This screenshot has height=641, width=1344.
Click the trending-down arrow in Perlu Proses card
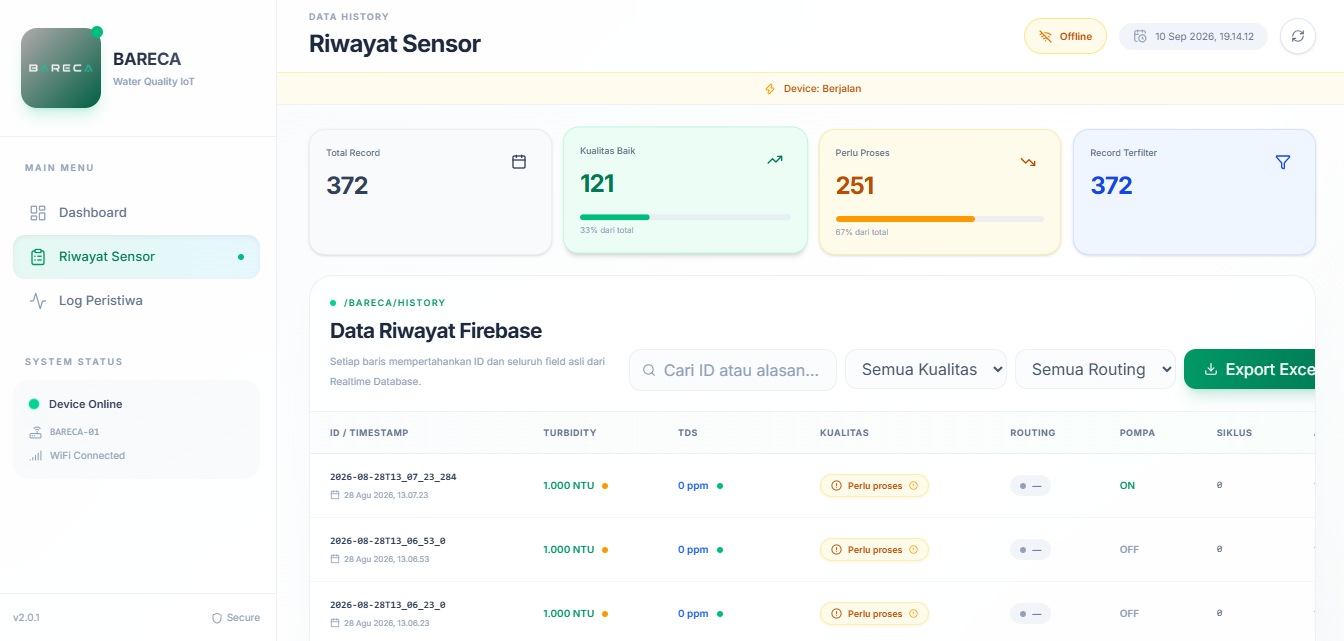click(x=1028, y=161)
